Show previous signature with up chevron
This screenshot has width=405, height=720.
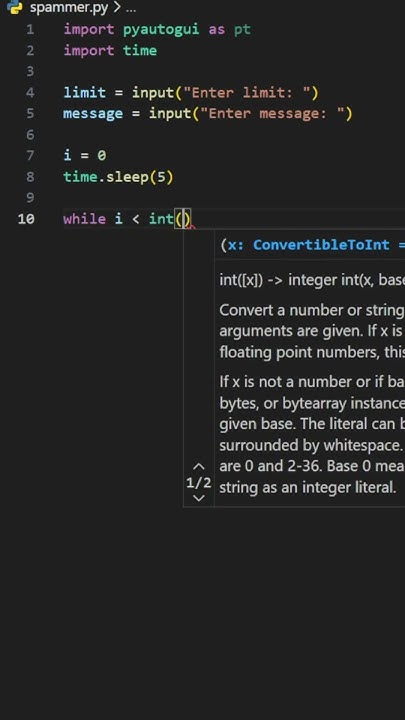pyautogui.click(x=198, y=467)
